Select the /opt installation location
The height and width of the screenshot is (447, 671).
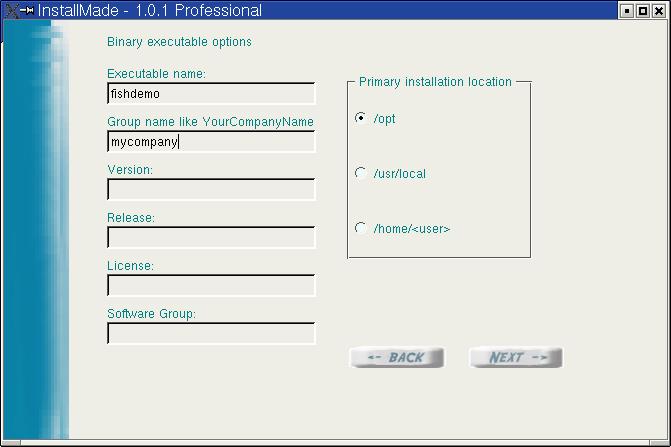pyautogui.click(x=361, y=118)
